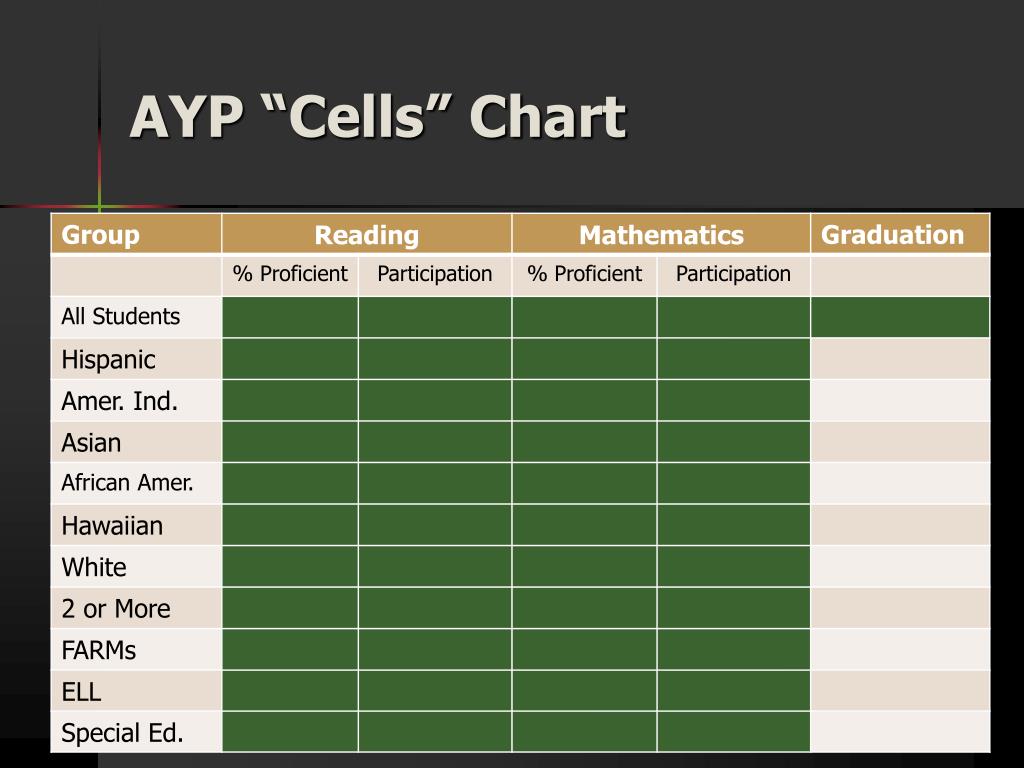Select the All Students row label

(120, 317)
